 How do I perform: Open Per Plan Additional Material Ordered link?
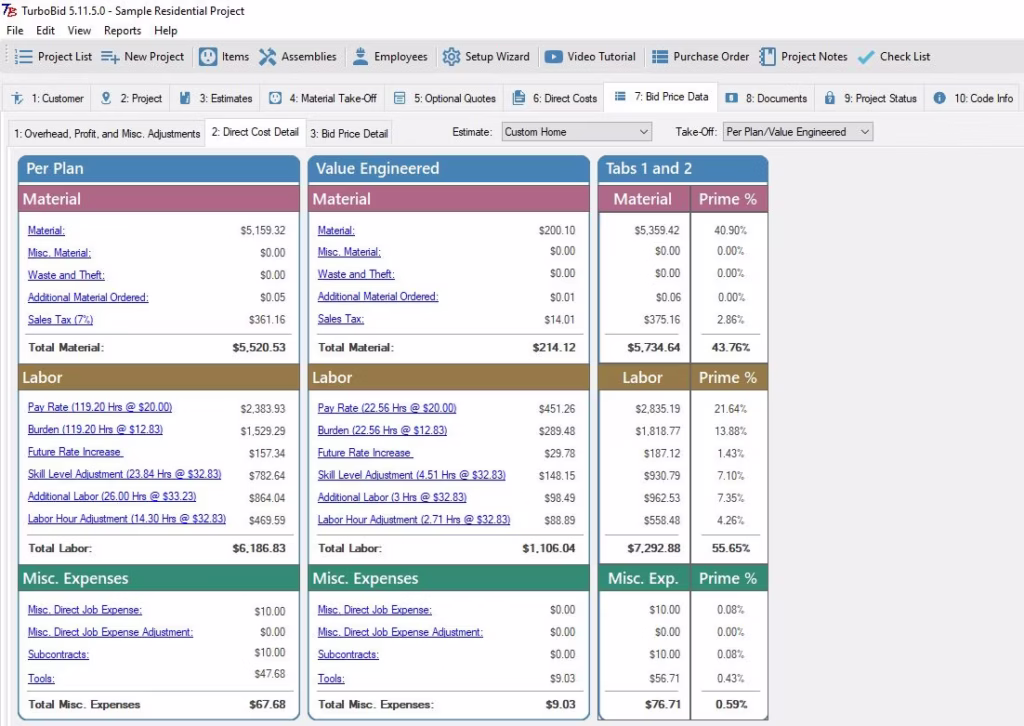click(88, 297)
